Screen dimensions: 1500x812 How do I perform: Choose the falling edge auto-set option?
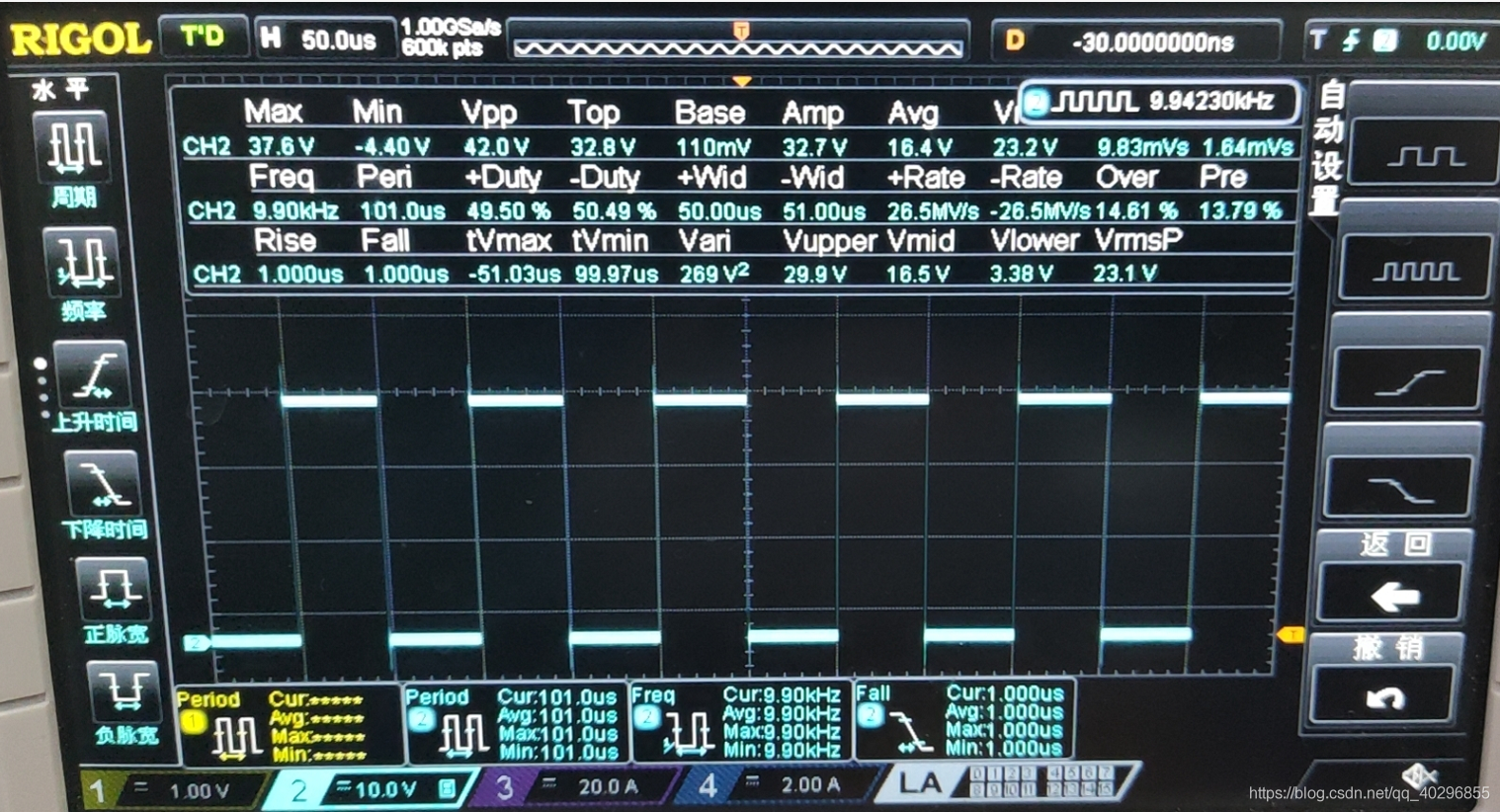point(1400,488)
